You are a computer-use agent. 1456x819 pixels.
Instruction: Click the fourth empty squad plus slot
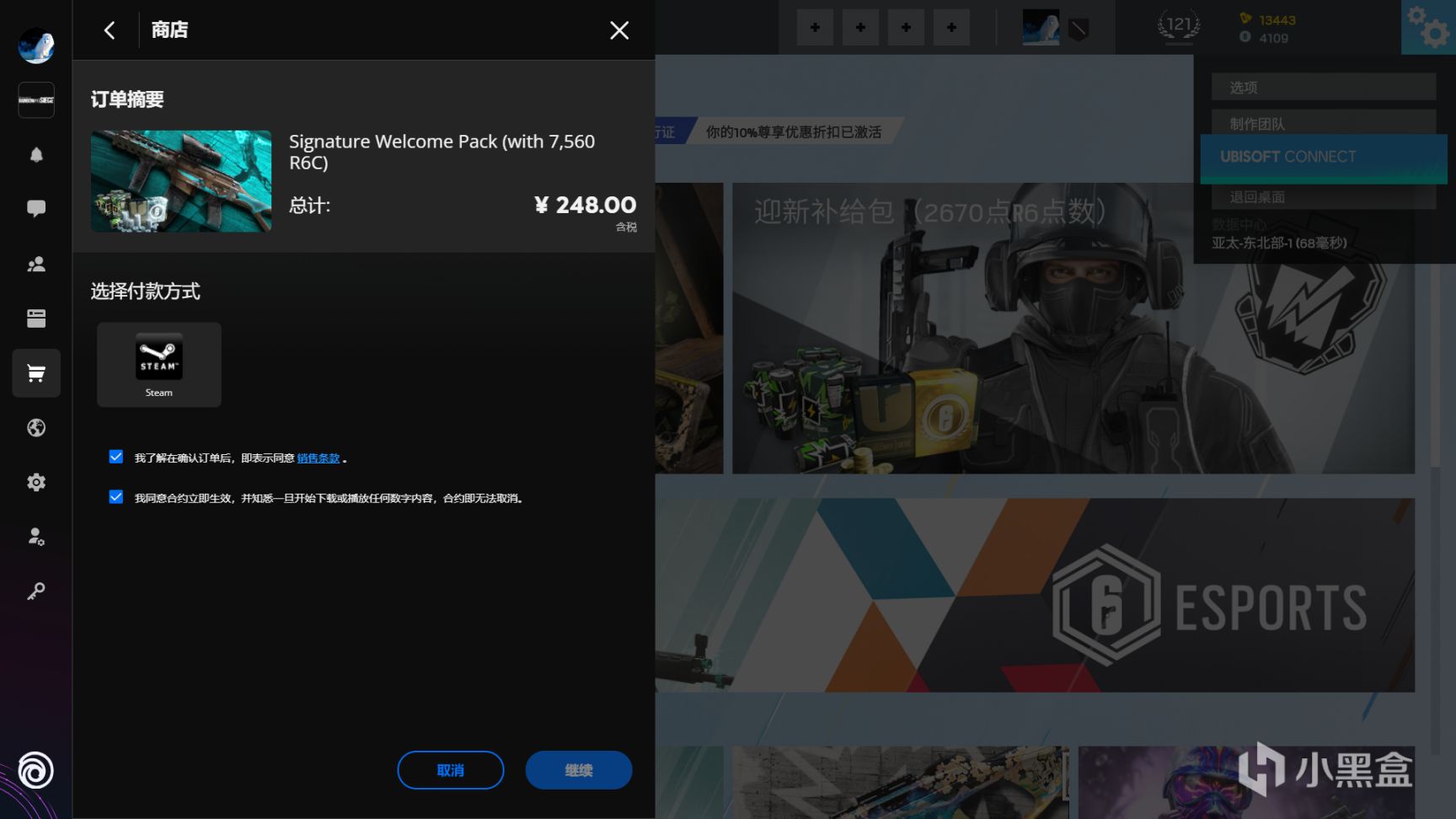click(x=951, y=28)
